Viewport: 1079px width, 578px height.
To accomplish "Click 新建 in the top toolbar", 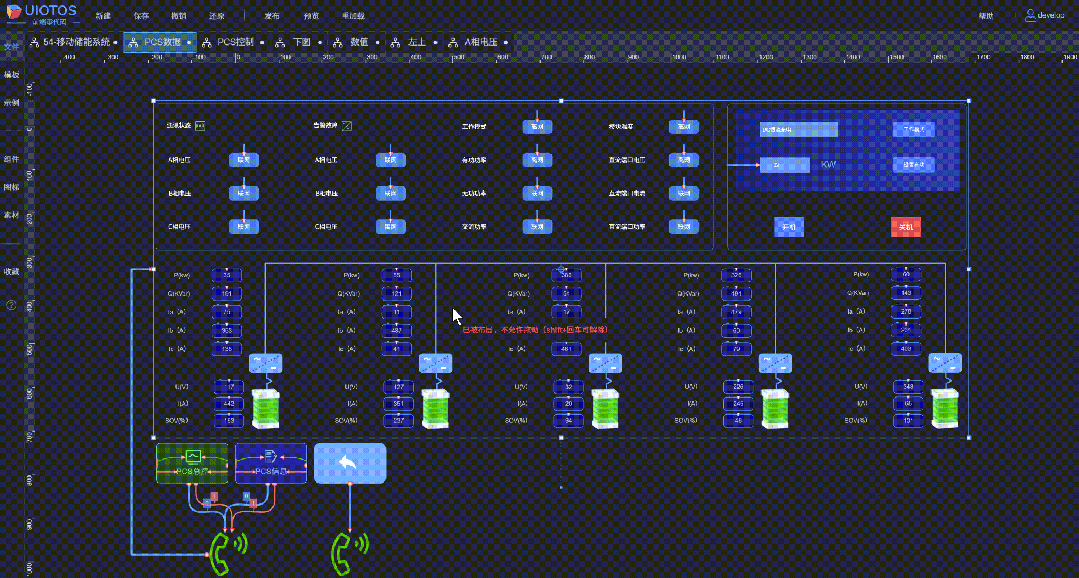I will tap(103, 15).
